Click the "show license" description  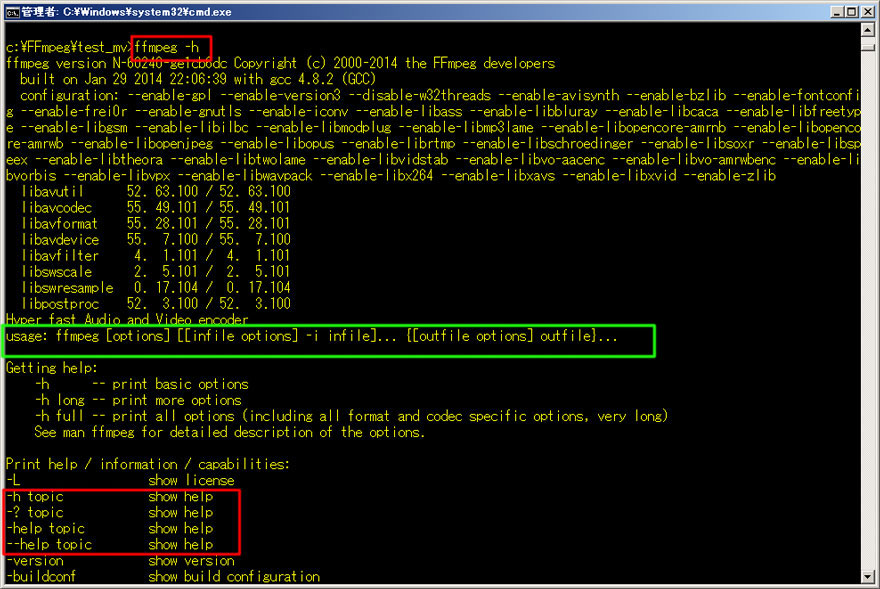(x=191, y=481)
